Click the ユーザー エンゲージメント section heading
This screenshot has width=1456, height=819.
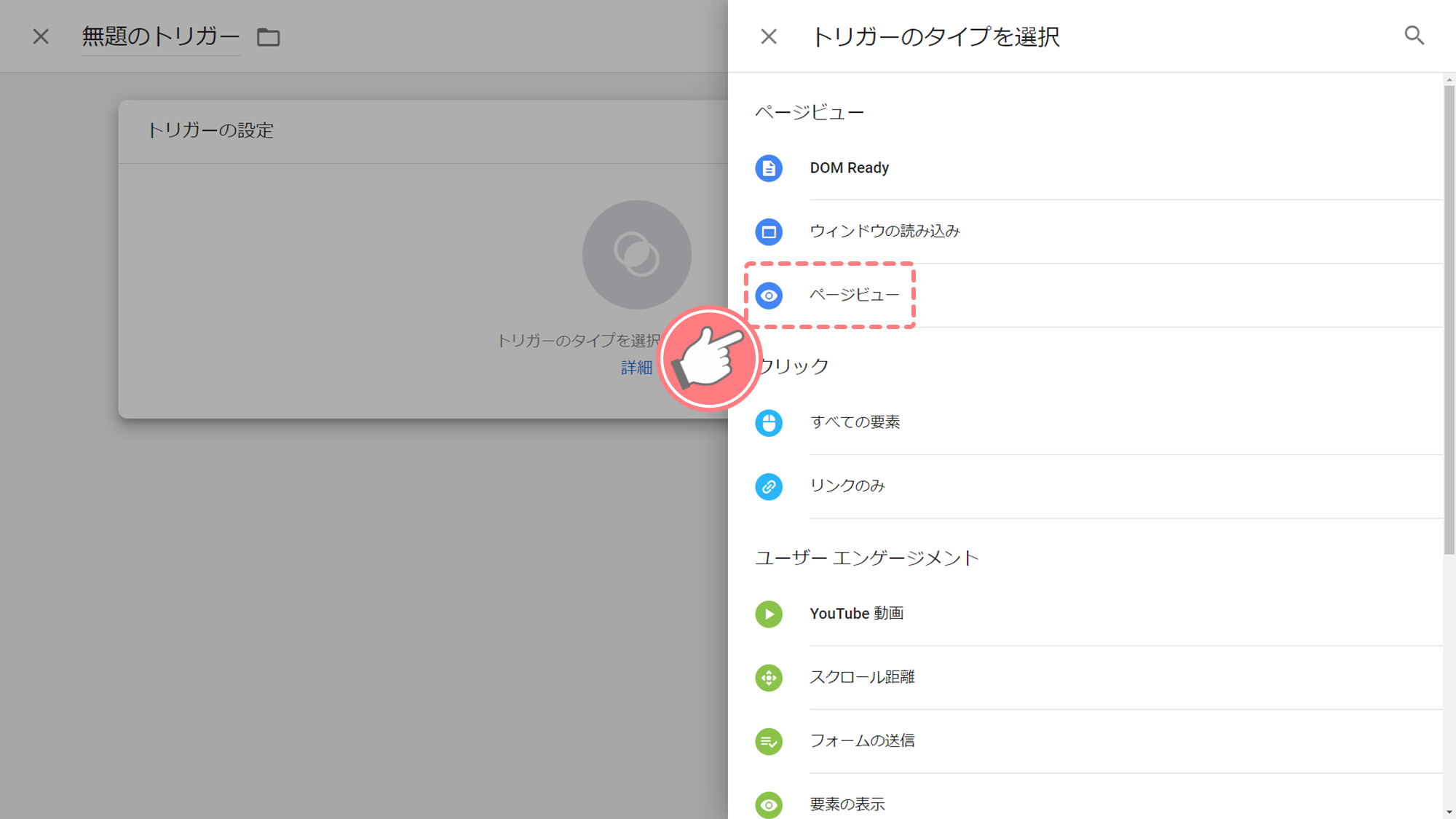click(x=866, y=558)
